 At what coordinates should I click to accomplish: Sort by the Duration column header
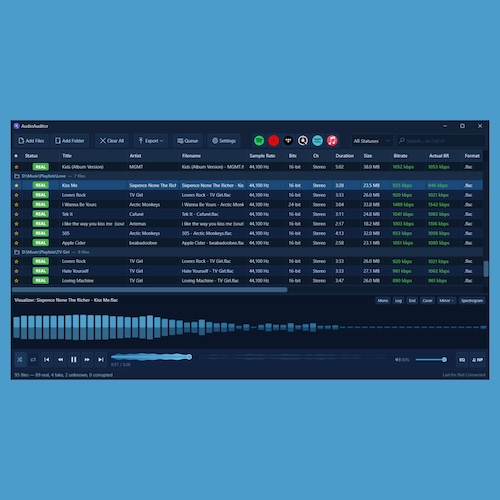pos(345,156)
